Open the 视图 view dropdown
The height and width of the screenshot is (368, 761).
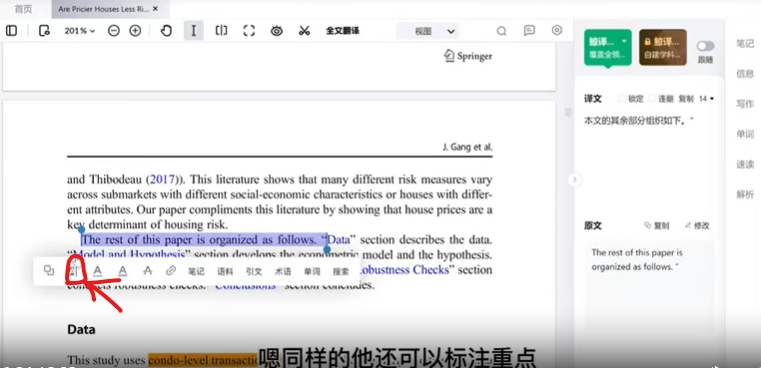(428, 32)
